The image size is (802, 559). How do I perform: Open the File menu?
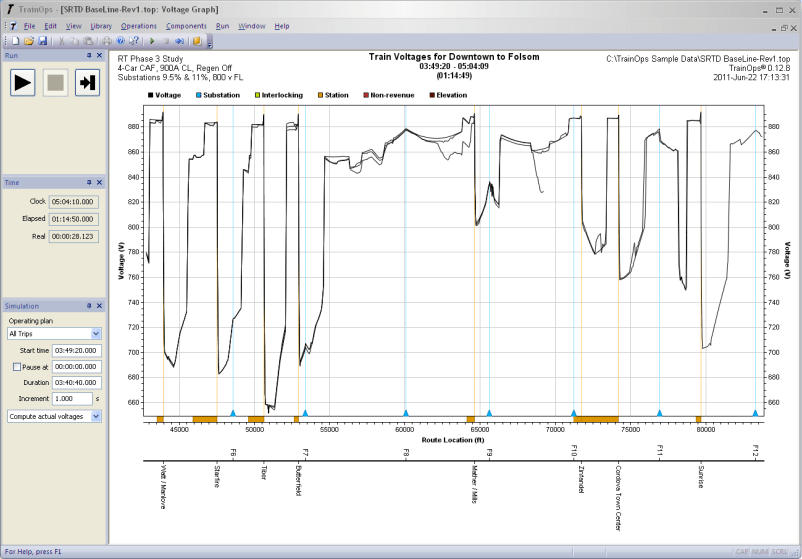(30, 26)
